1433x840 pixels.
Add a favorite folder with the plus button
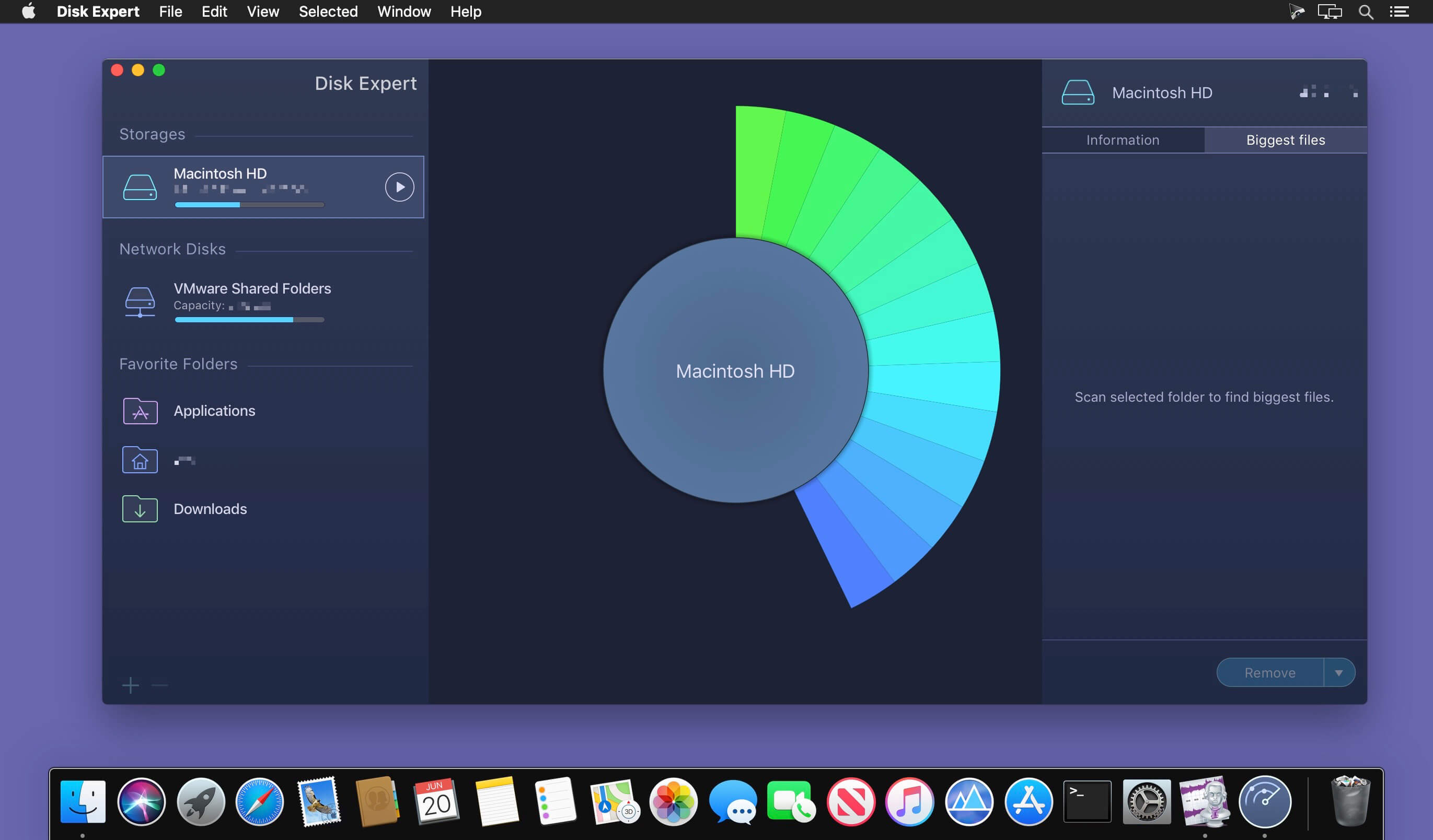pyautogui.click(x=130, y=685)
